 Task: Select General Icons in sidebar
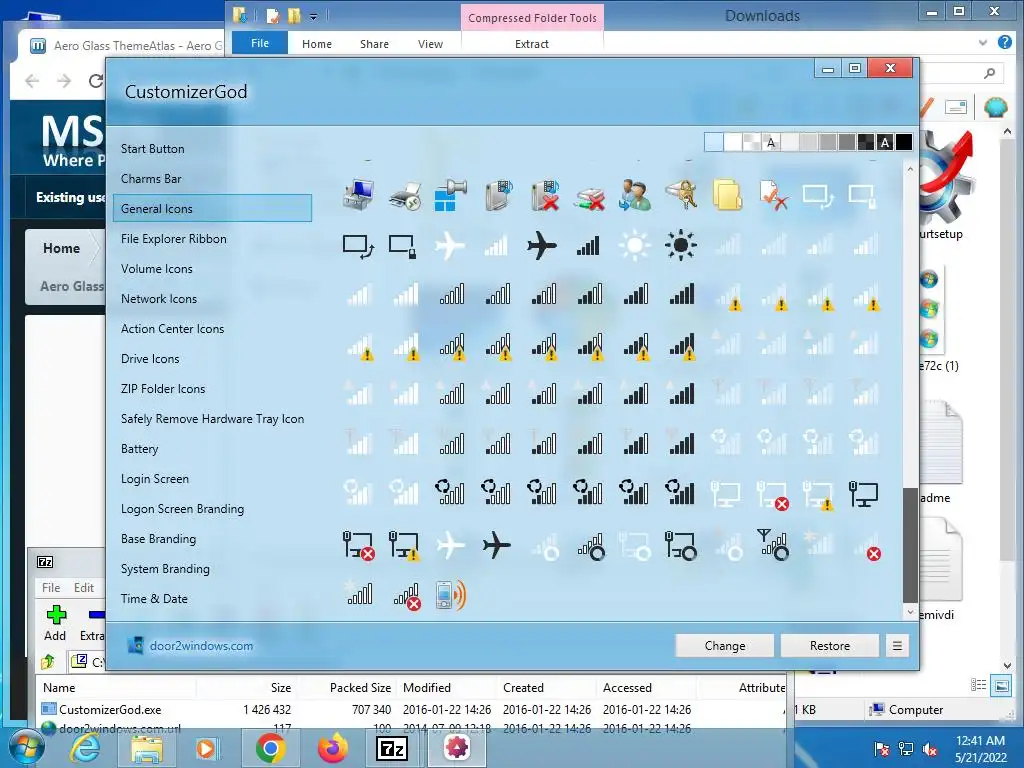[212, 209]
